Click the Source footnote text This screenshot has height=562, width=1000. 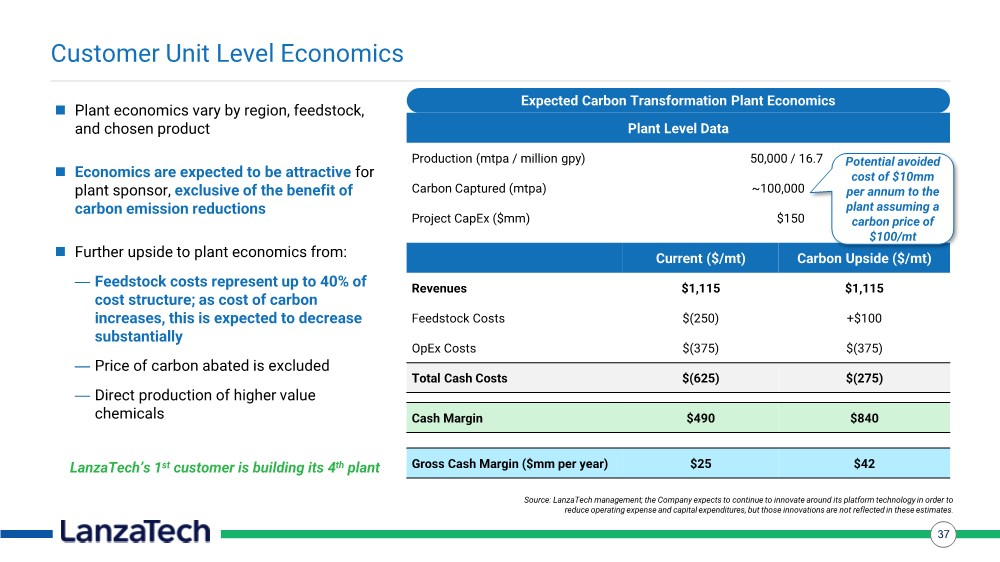tap(739, 505)
